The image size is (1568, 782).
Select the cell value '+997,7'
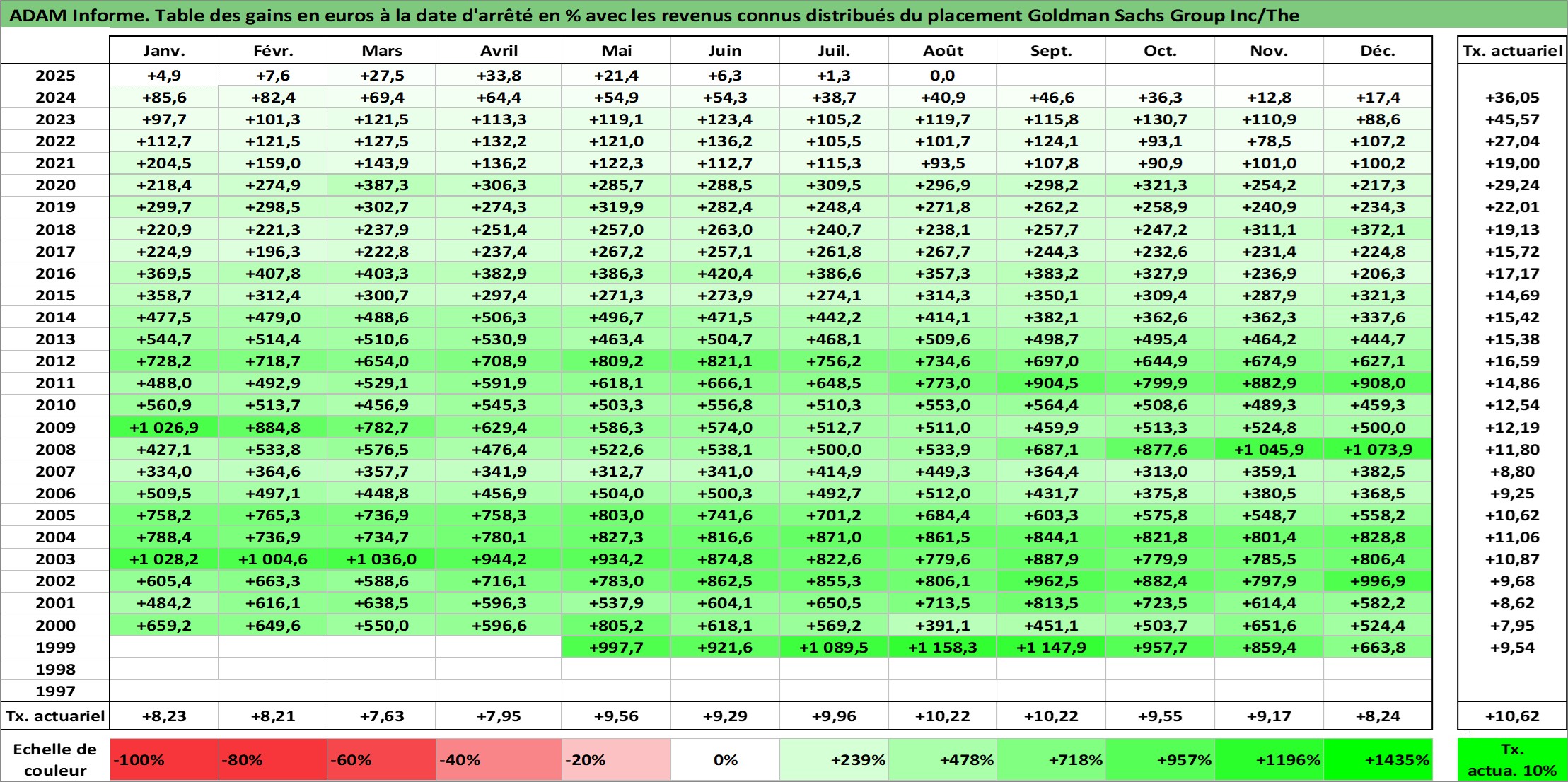(x=616, y=647)
